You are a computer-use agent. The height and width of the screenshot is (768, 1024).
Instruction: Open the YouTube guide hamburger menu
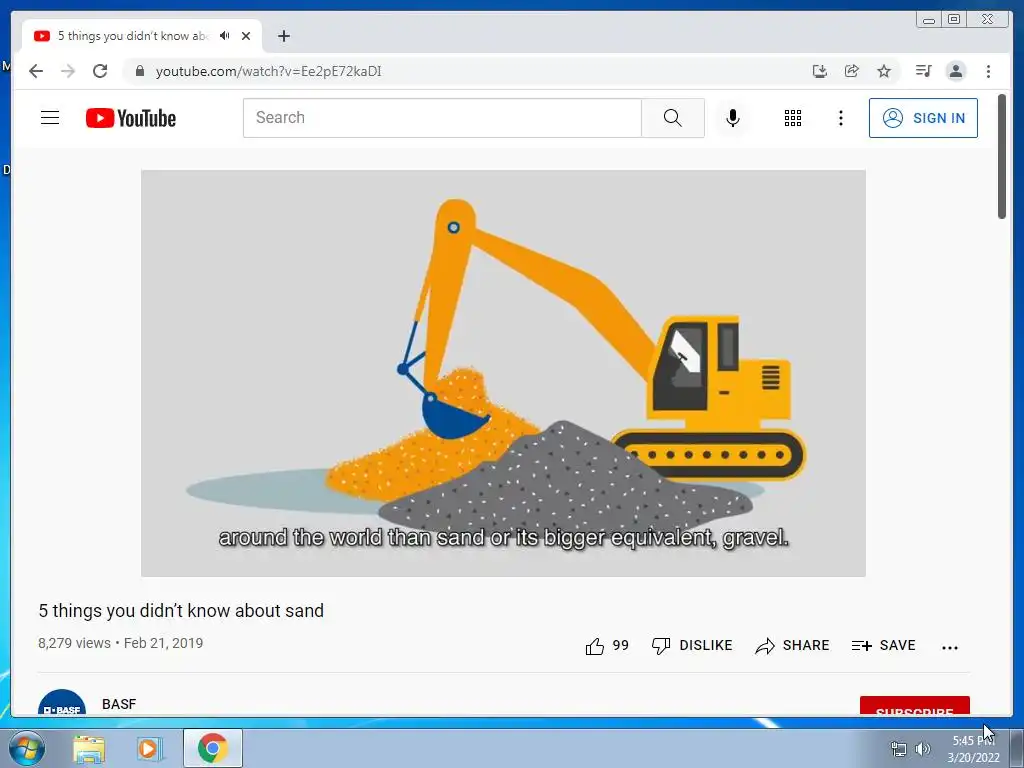pyautogui.click(x=50, y=118)
